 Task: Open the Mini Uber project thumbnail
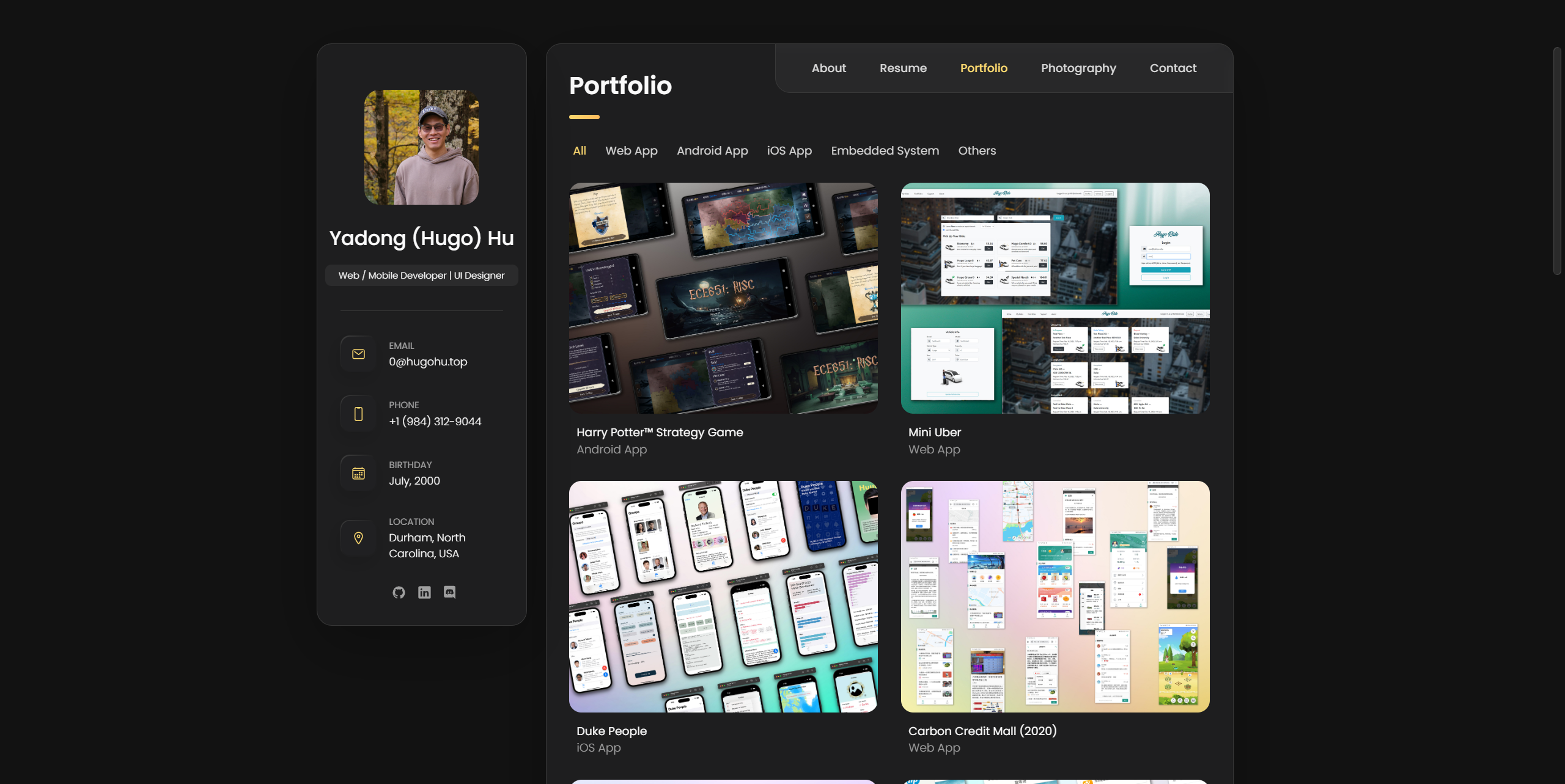click(x=1055, y=298)
